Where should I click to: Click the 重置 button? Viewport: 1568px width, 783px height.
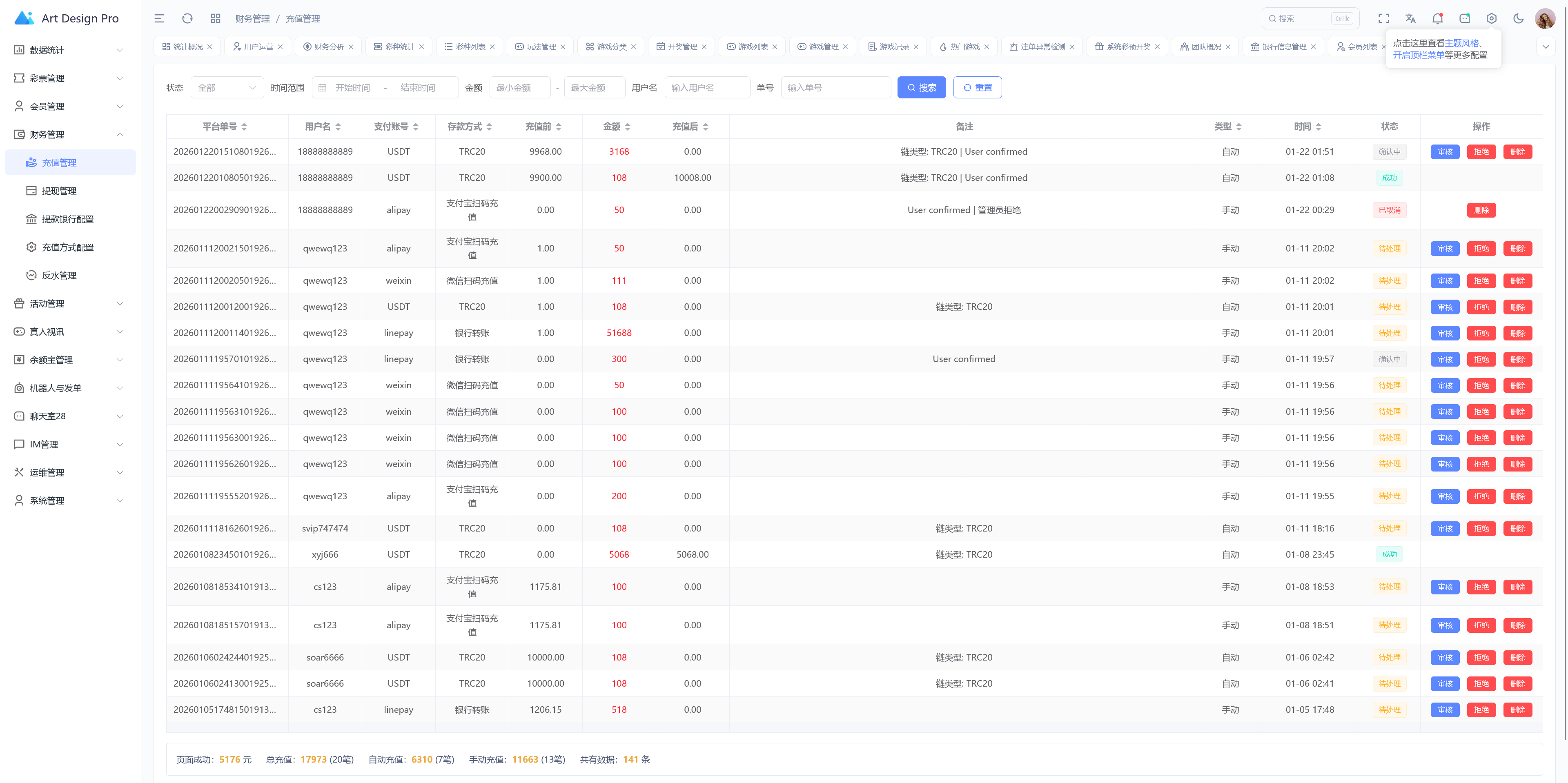click(977, 88)
